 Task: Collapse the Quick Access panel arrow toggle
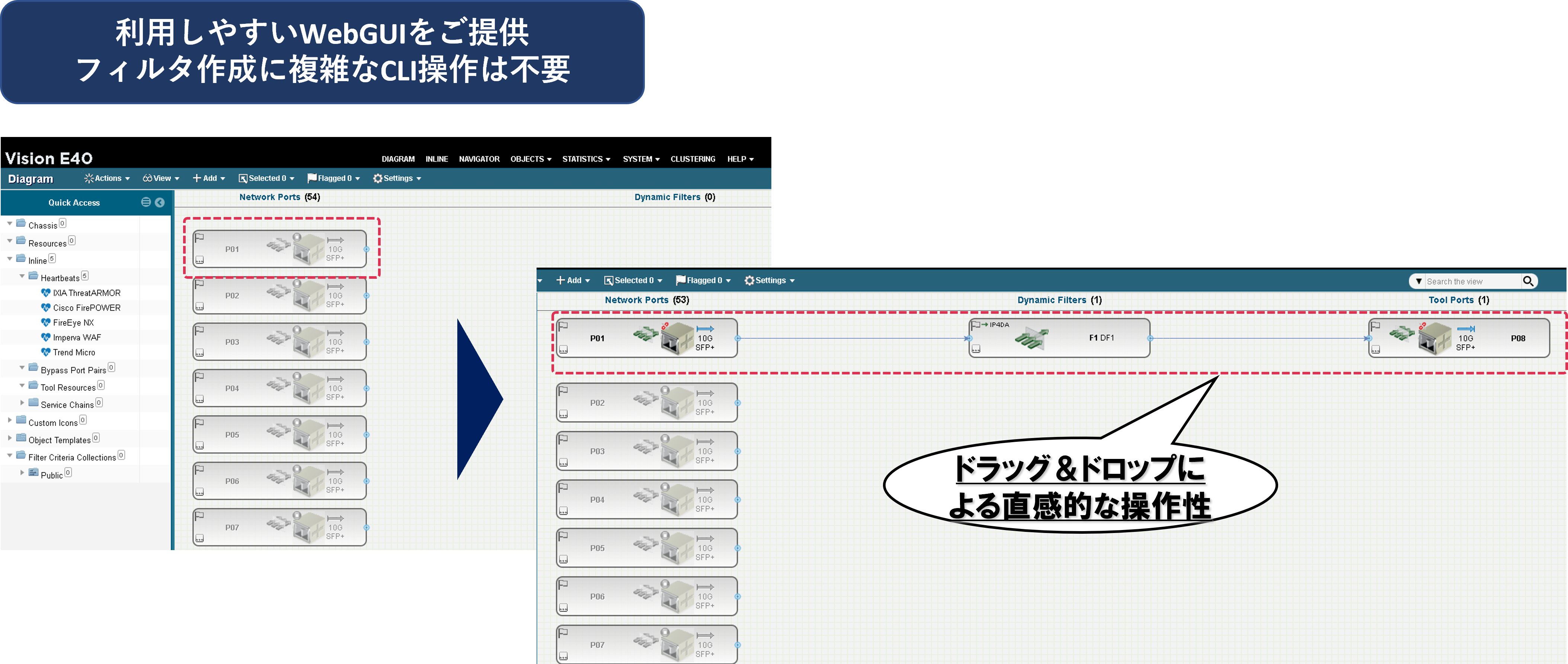click(160, 202)
